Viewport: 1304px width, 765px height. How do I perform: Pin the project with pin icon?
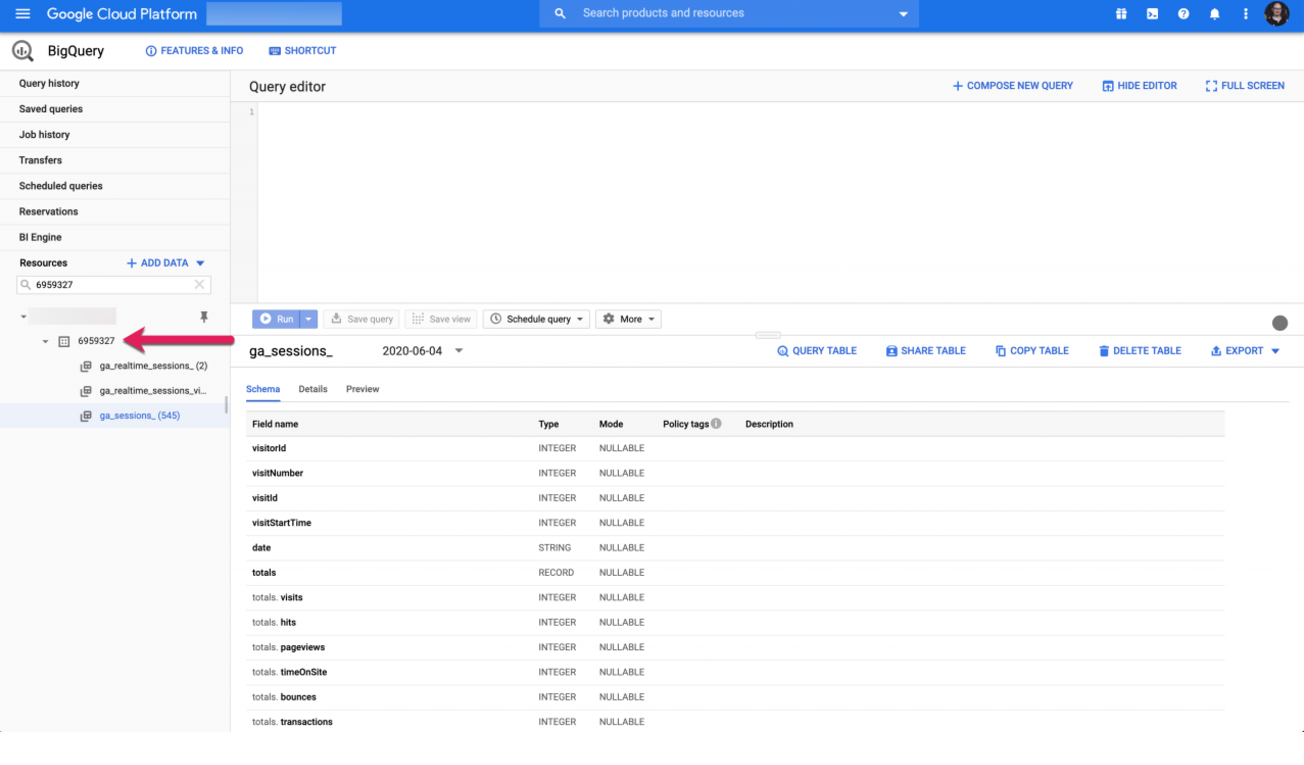204,317
